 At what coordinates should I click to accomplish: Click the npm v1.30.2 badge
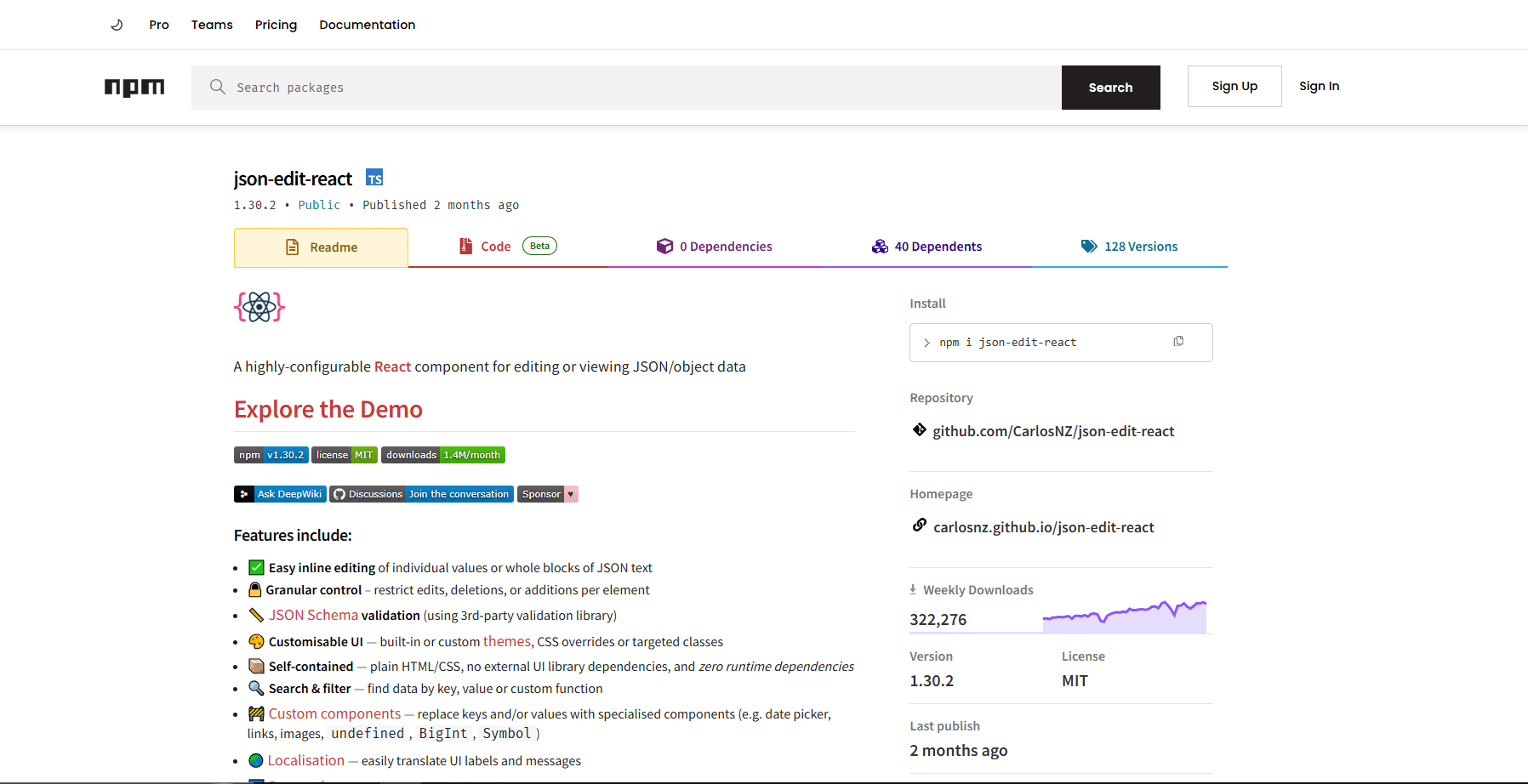click(271, 455)
